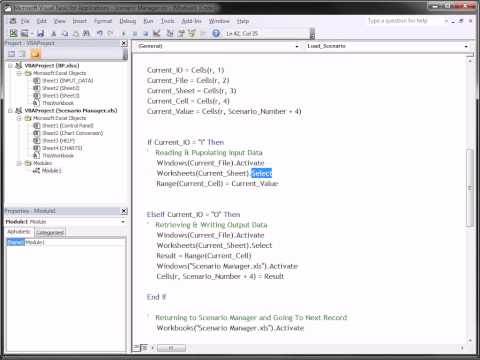Image resolution: width=480 pixels, height=360 pixels.
Task: Open the View menu
Action: (60, 21)
